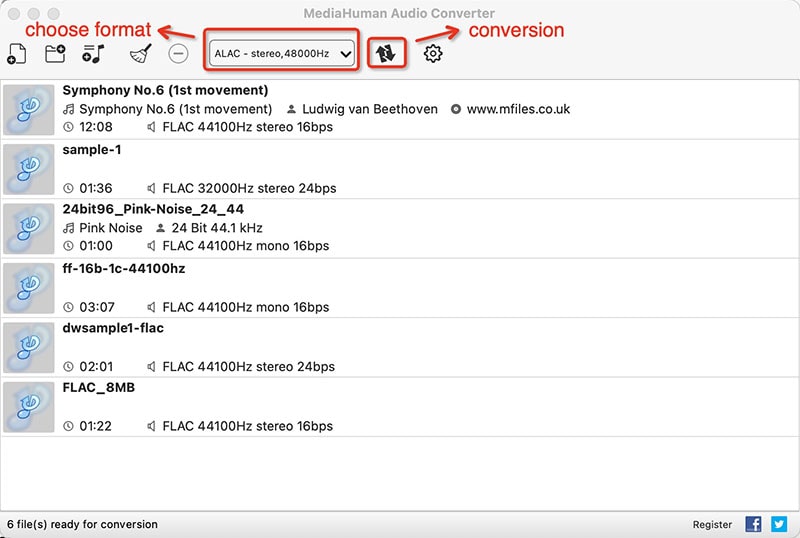Click the duration "12:08"
Viewport: 800px width, 538px height.
click(x=96, y=127)
